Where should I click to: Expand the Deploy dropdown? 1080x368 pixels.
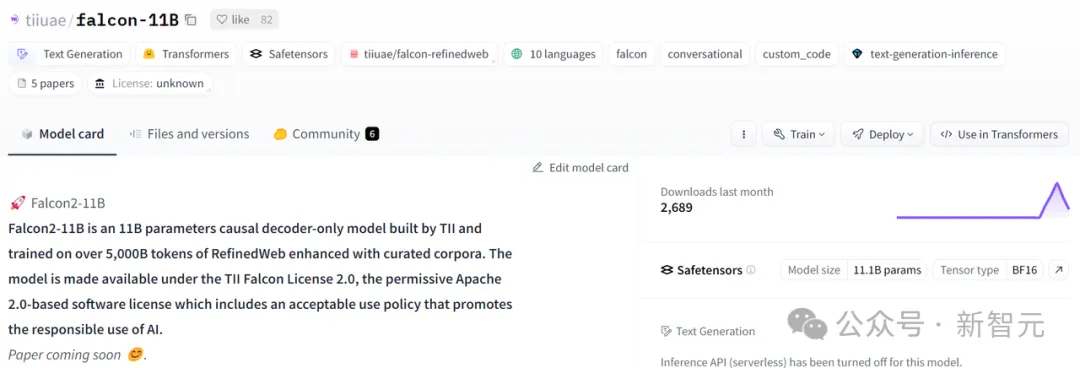[x=882, y=134]
